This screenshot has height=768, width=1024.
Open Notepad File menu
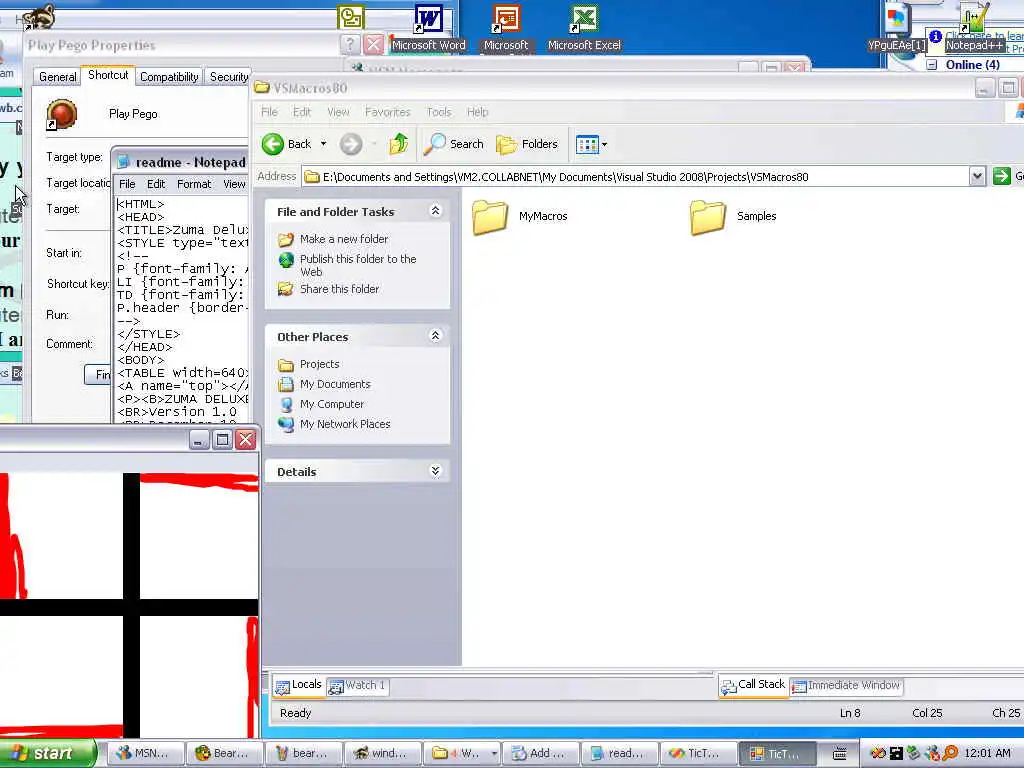[127, 184]
